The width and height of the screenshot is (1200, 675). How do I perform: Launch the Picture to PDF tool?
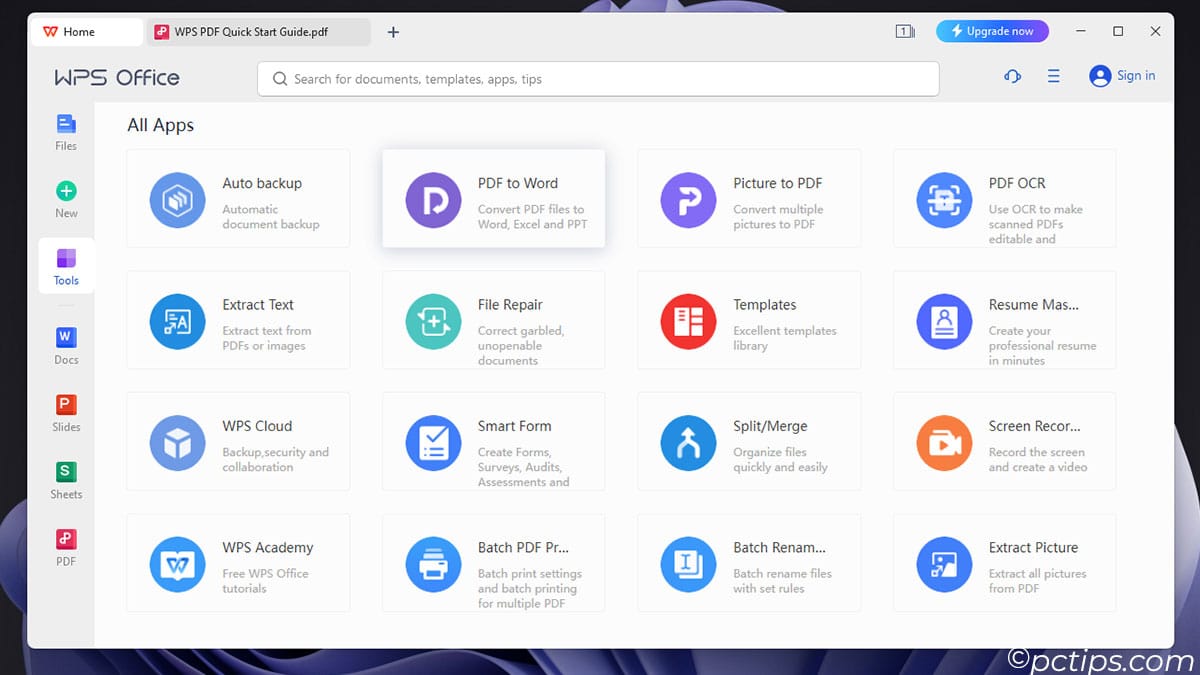pyautogui.click(x=749, y=197)
